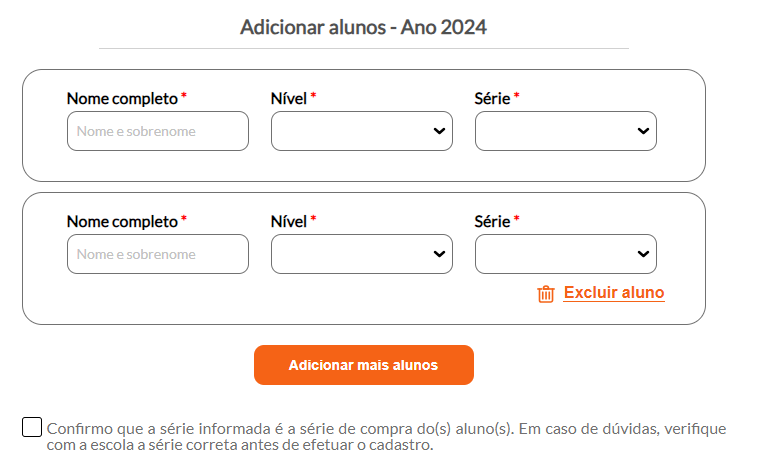Screen dimensions: 772x469
Task: Tick the série confirmation checkbox
Action: coord(32,427)
